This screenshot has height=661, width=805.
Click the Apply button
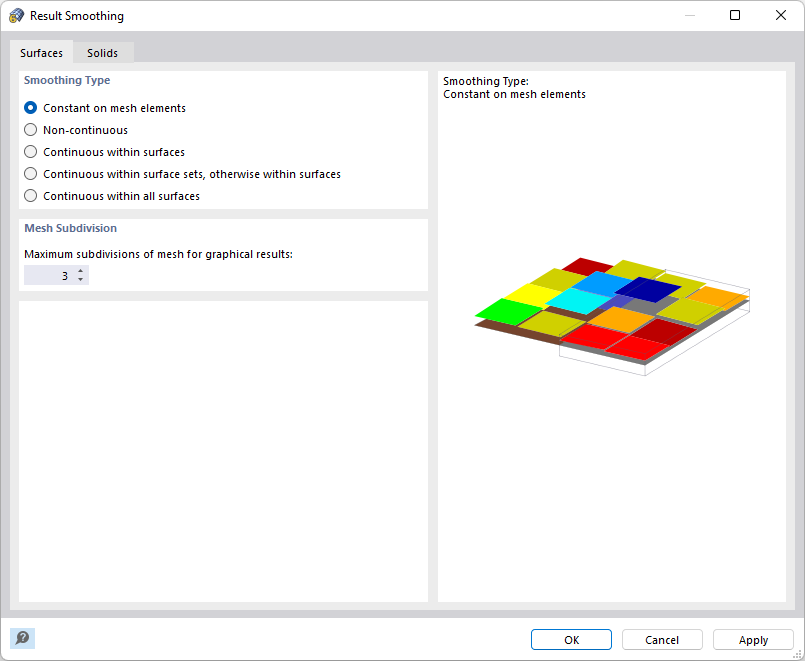[x=753, y=640]
